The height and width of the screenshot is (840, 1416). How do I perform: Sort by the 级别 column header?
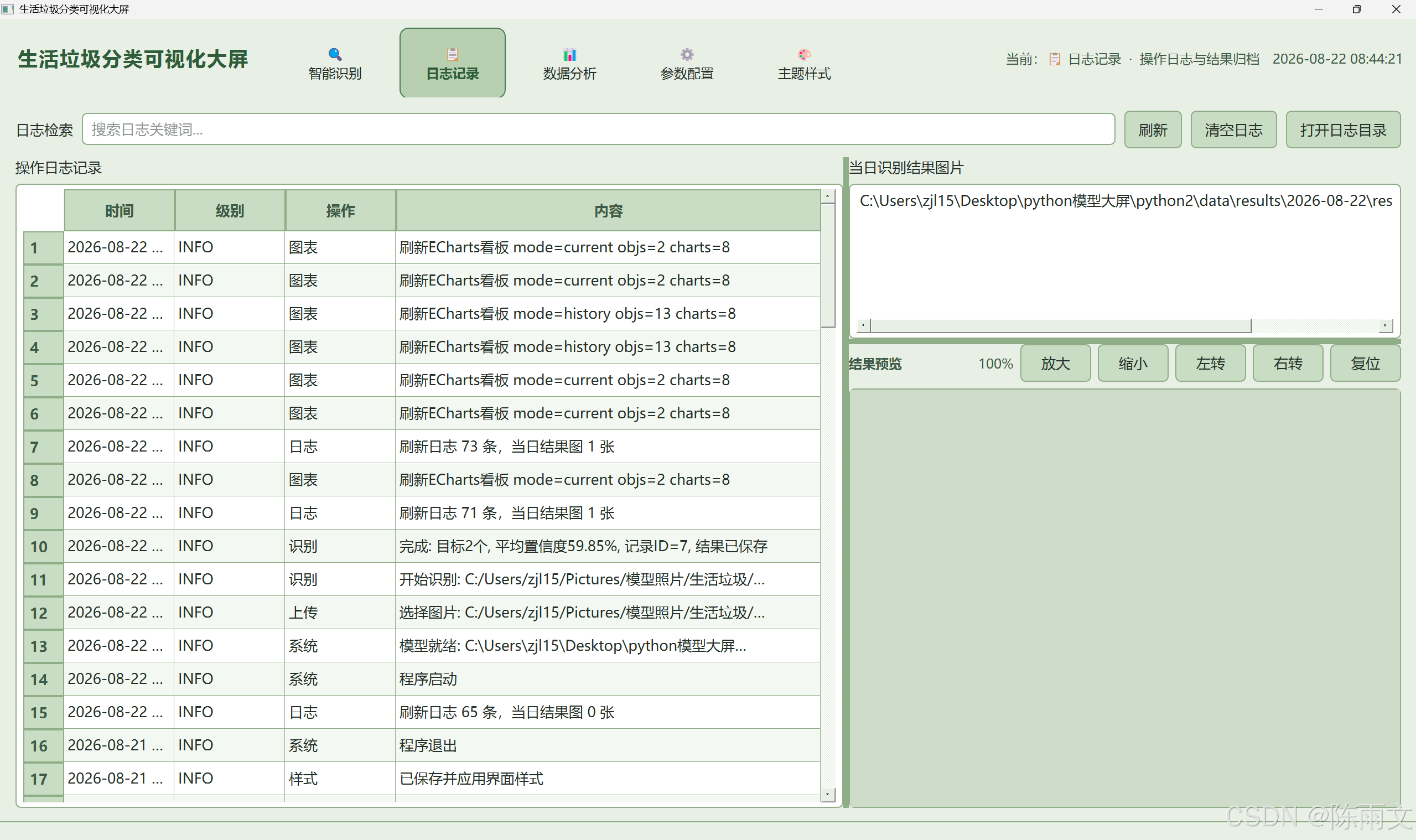pos(230,211)
